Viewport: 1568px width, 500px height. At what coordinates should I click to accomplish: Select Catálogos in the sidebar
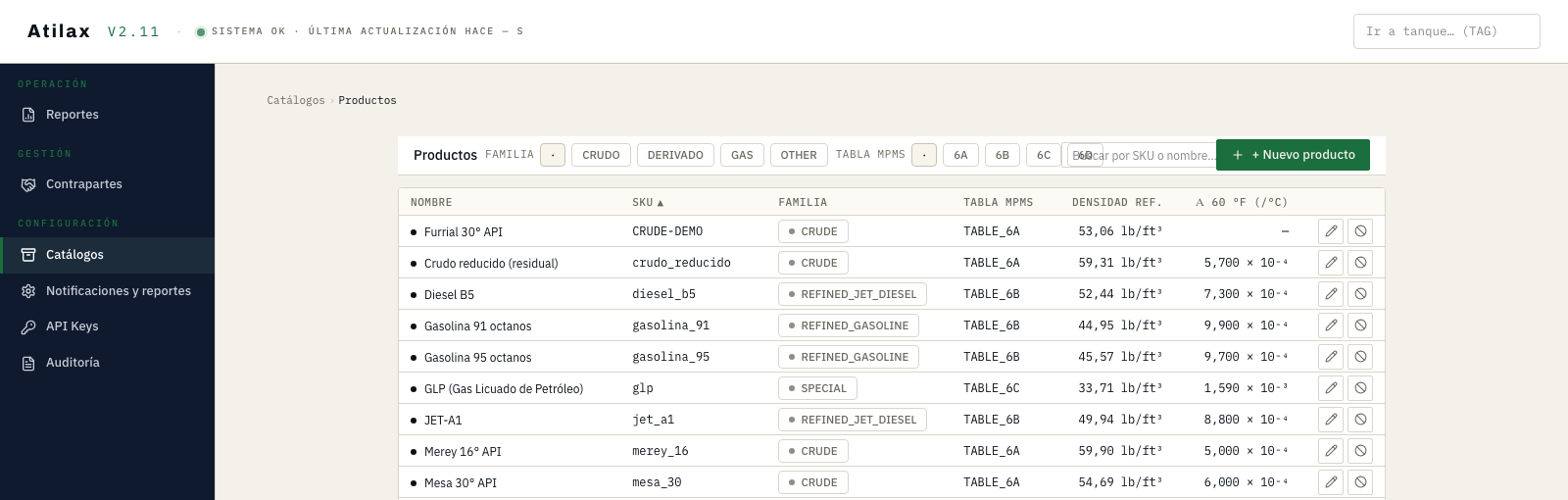point(107,255)
